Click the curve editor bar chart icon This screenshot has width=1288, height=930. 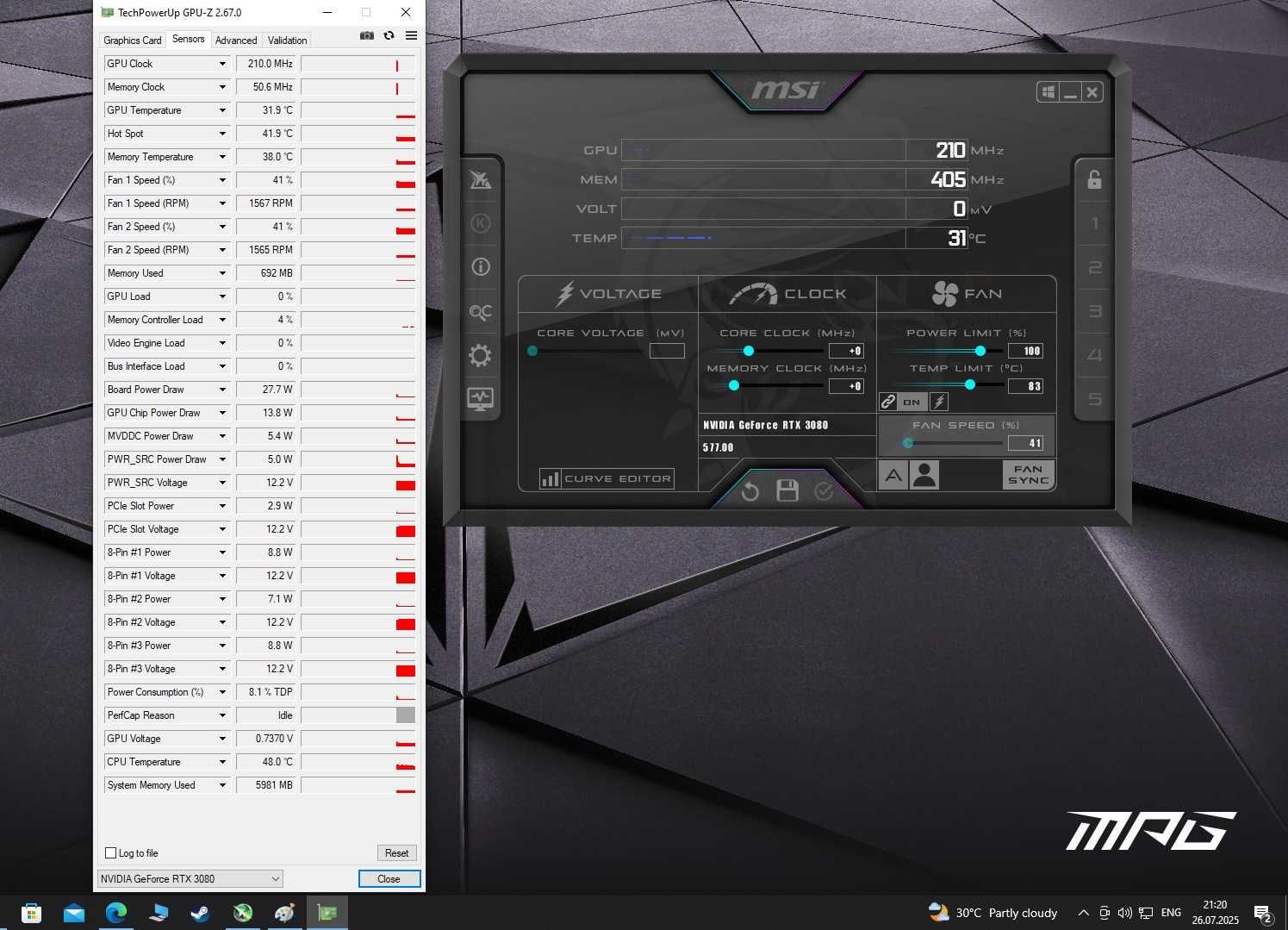click(x=550, y=478)
